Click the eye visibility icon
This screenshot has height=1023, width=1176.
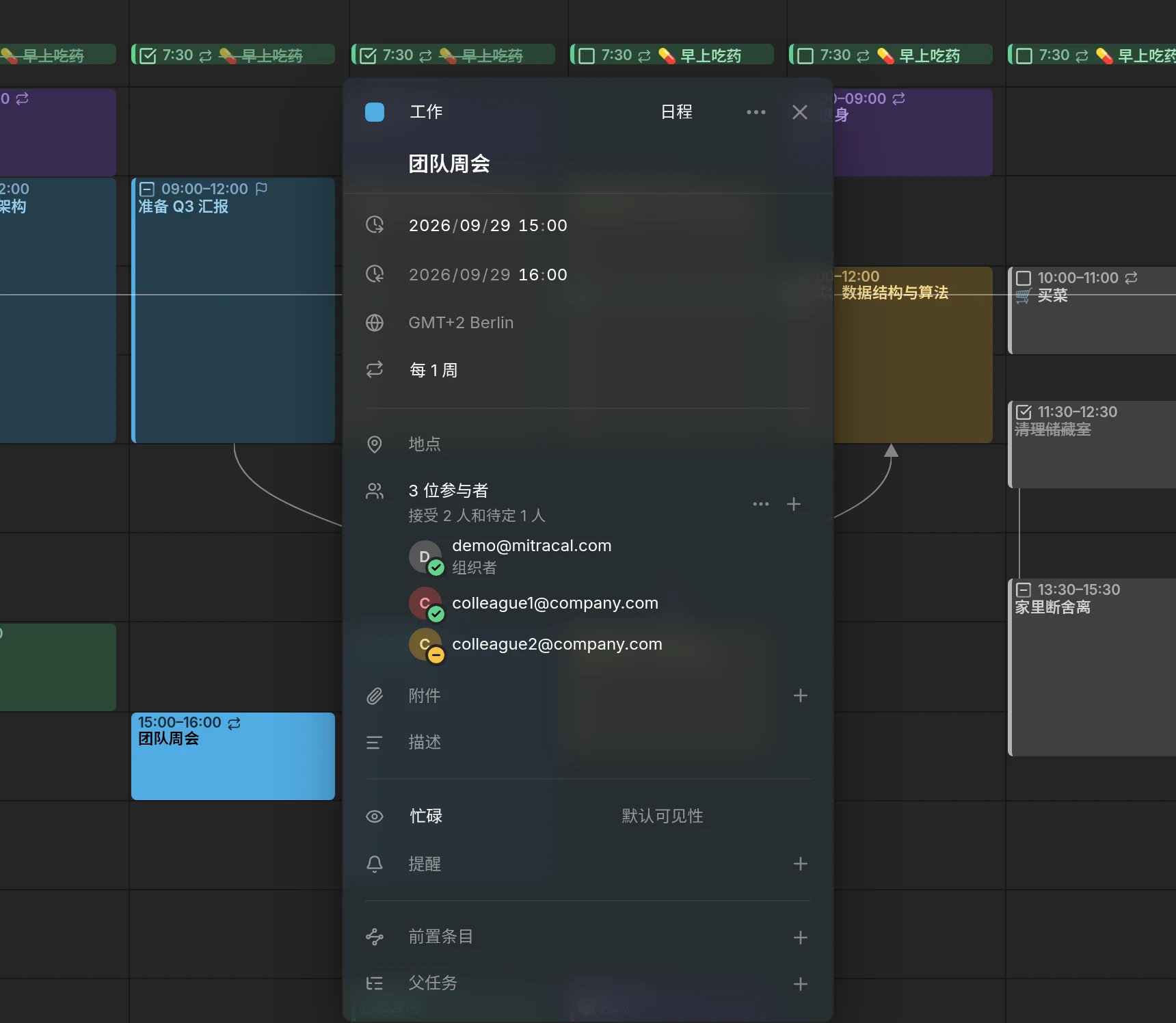[375, 816]
